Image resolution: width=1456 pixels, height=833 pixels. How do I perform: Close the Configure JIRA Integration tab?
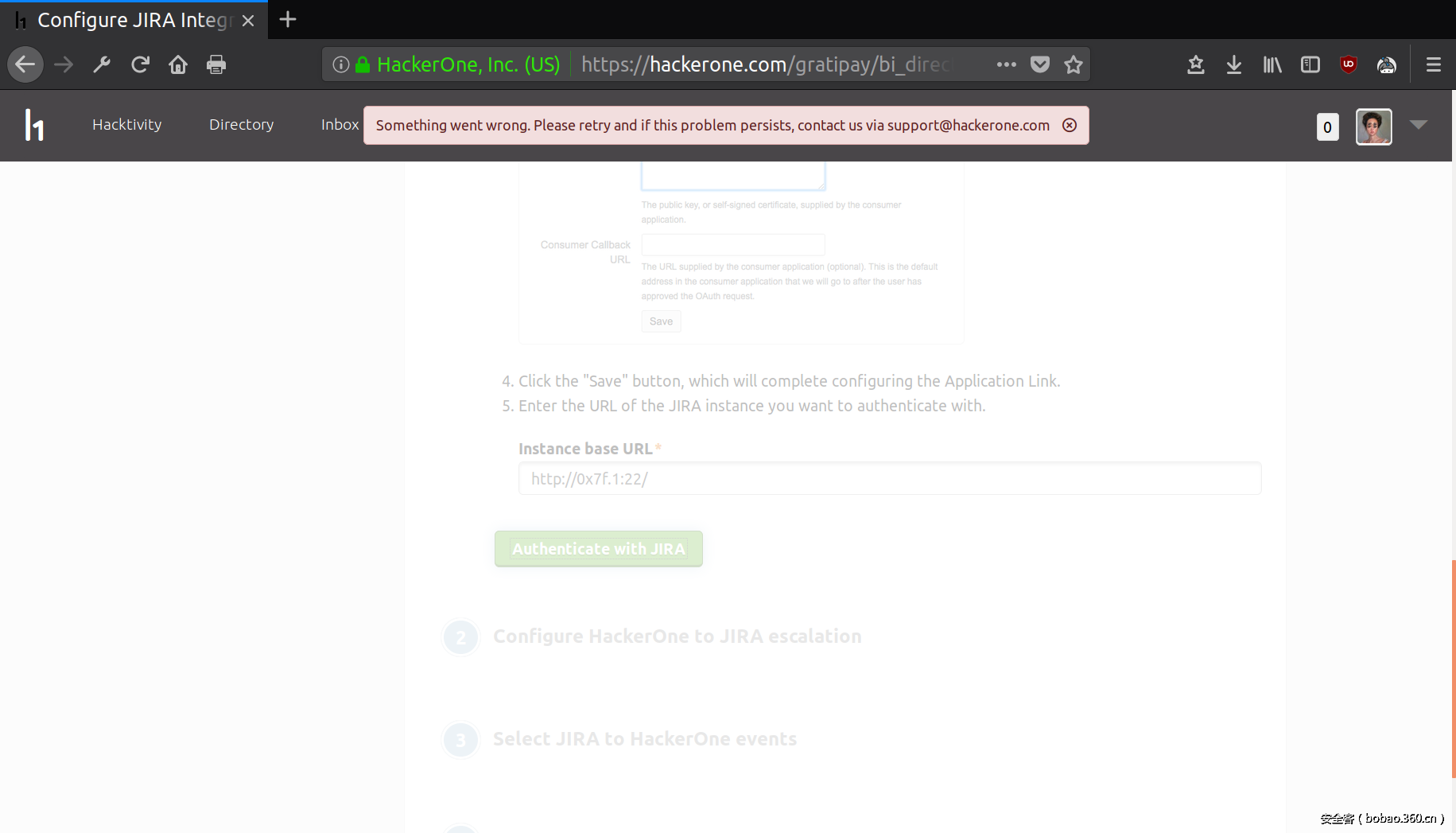[x=248, y=20]
